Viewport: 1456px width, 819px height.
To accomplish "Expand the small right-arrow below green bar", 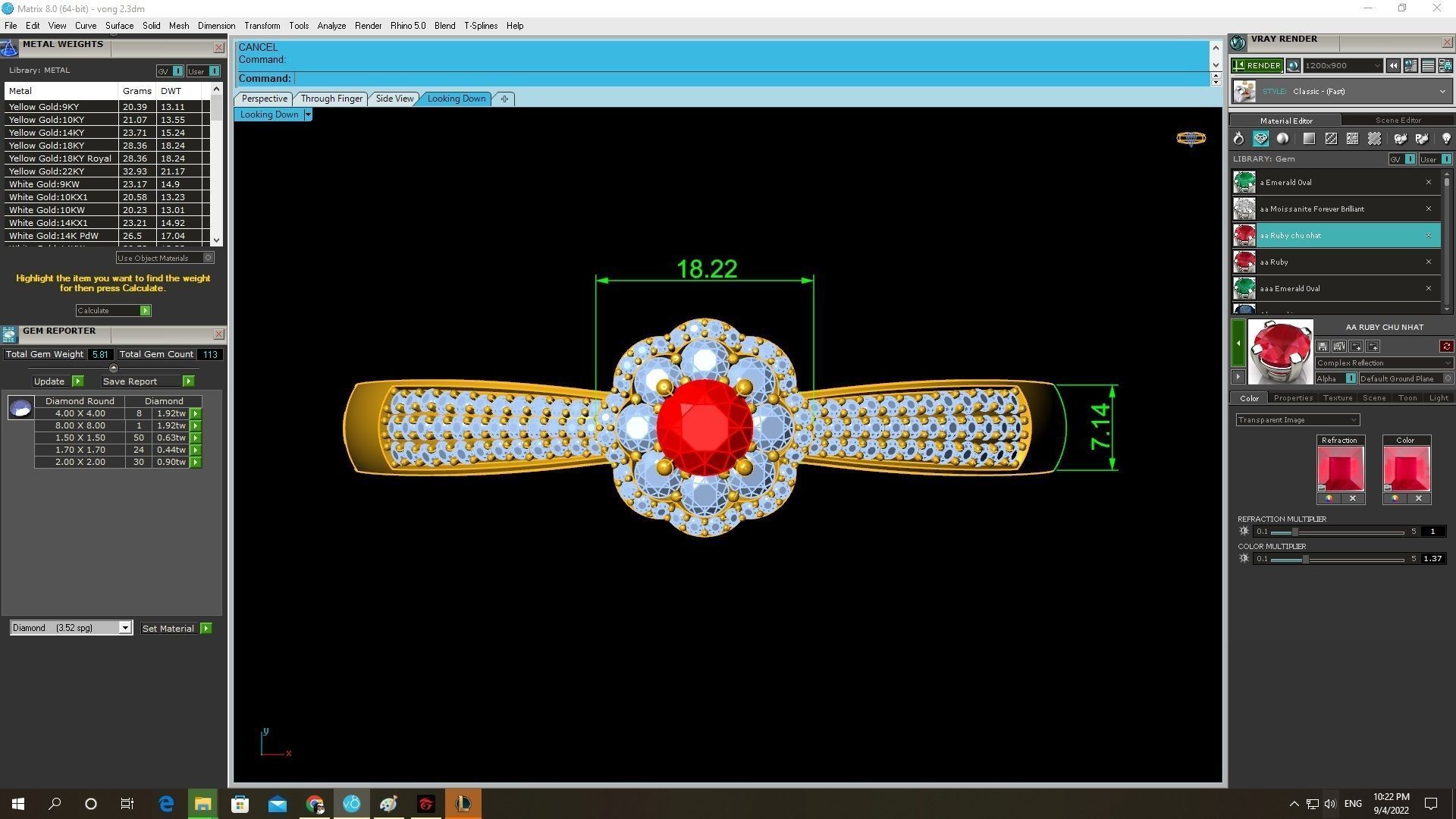I will point(1238,377).
